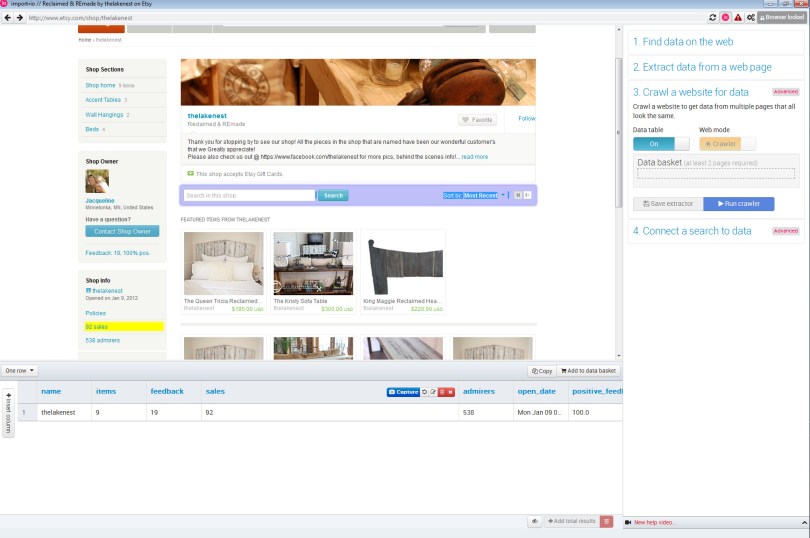Expand the Sort by Most Recent dropdown
This screenshot has height=538, width=810.
(x=503, y=195)
